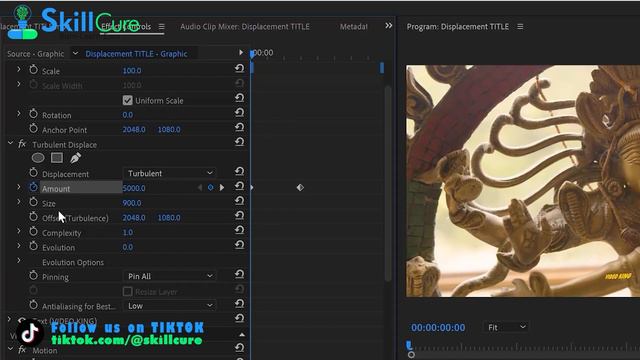The image size is (640, 360).
Task: Select the Displacement TITLE - Graphic clip tab
Action: [x=136, y=53]
